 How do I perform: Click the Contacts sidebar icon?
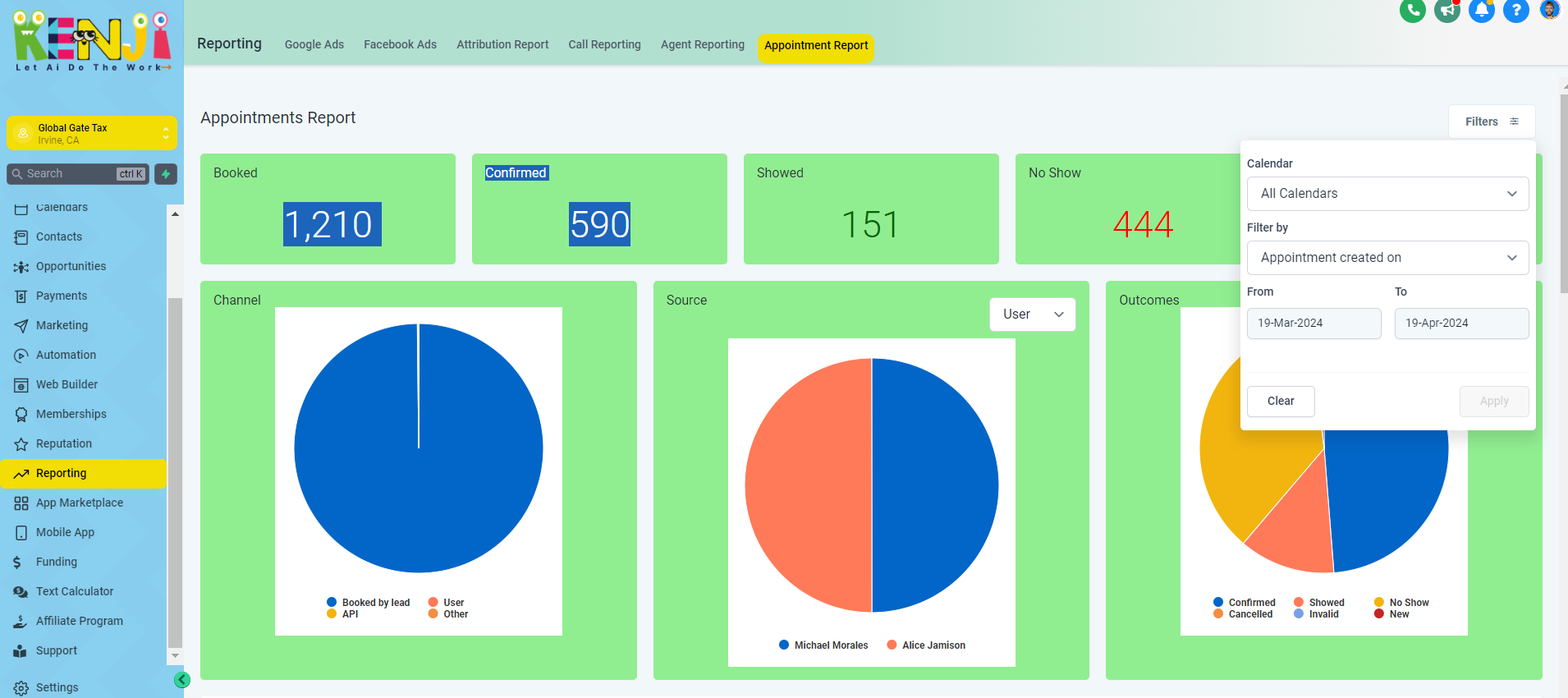click(x=21, y=237)
